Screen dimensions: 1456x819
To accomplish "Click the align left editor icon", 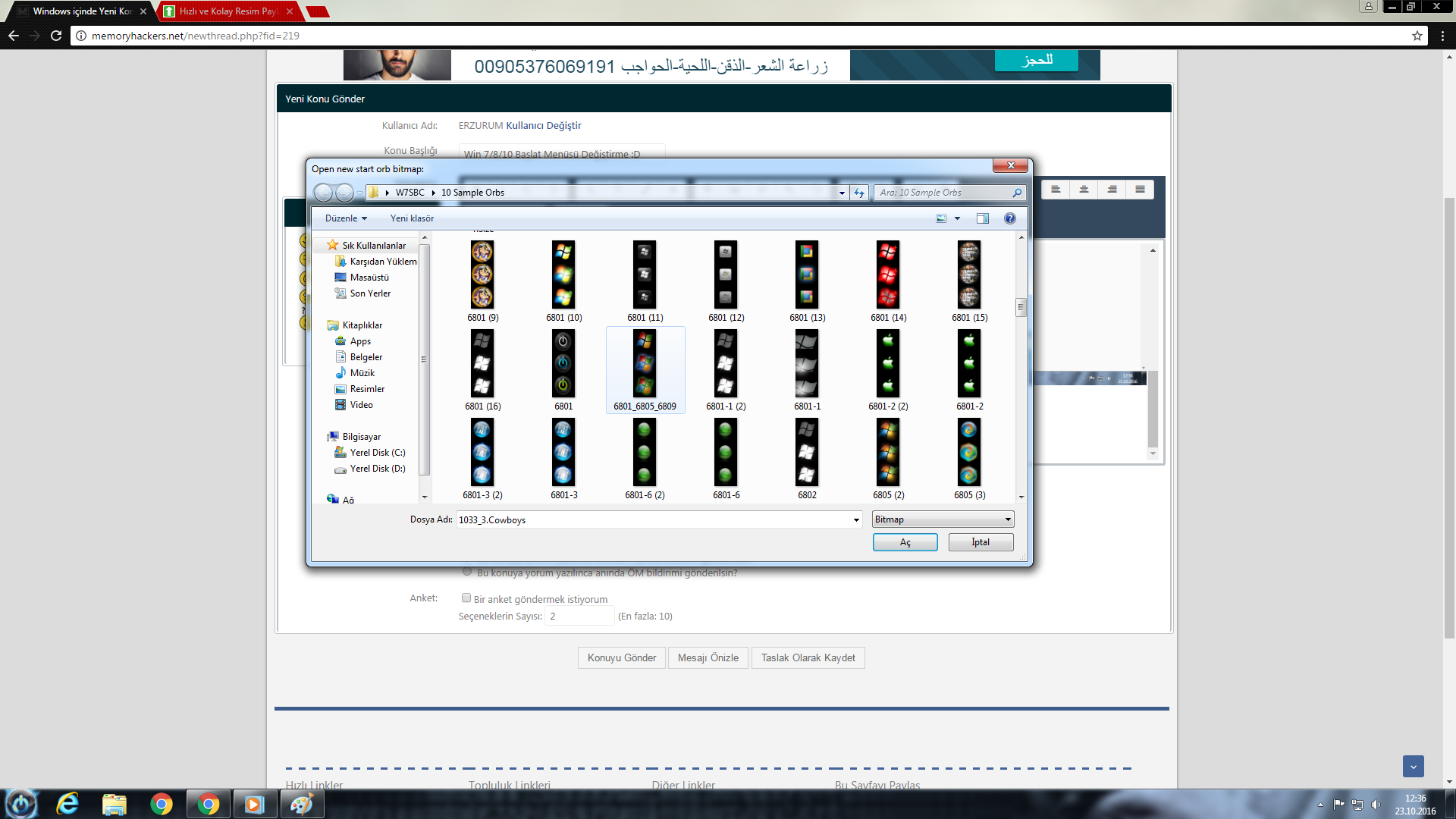I will point(1056,190).
